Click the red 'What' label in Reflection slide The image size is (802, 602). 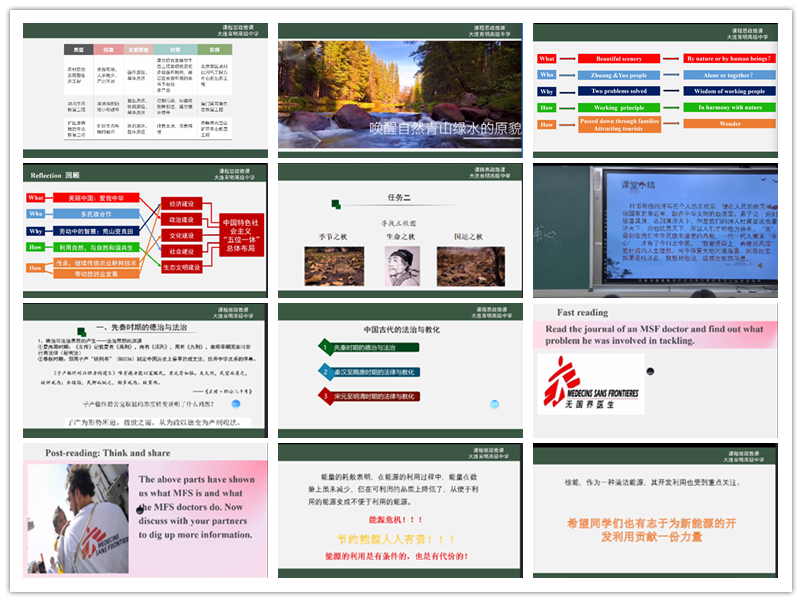pyautogui.click(x=36, y=198)
